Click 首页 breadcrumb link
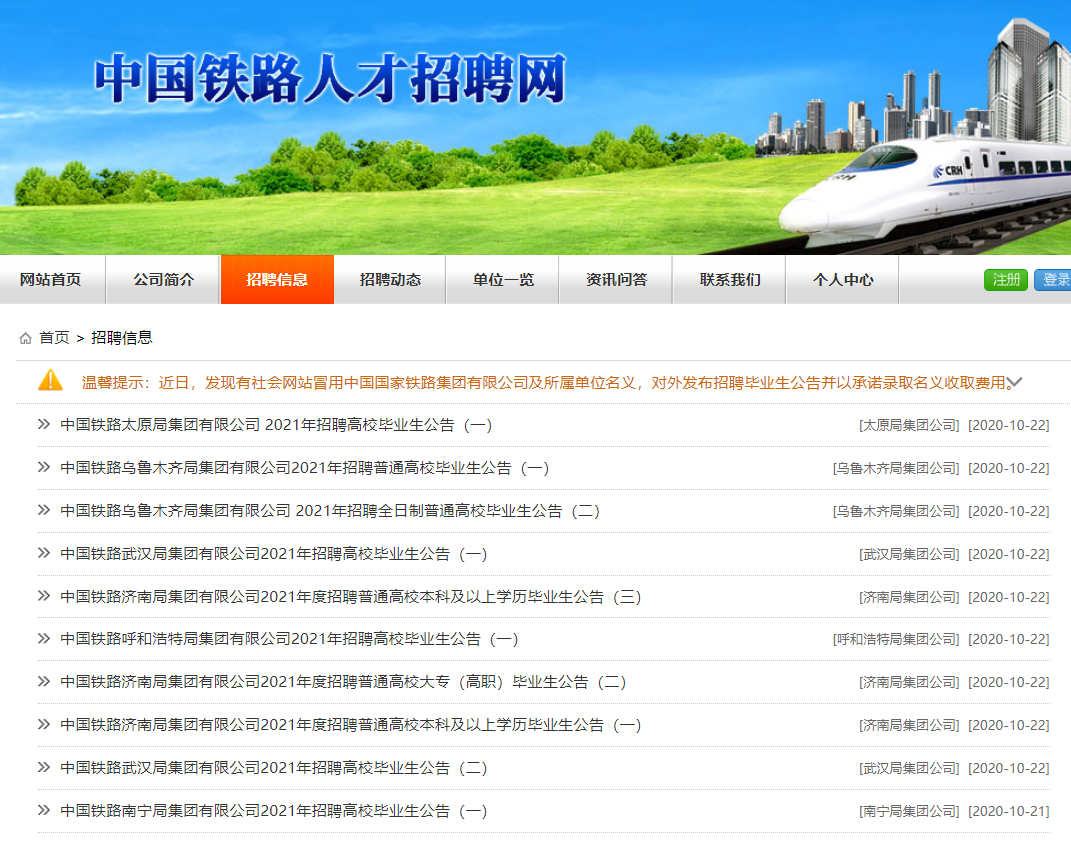The height and width of the screenshot is (843, 1071). 55,337
